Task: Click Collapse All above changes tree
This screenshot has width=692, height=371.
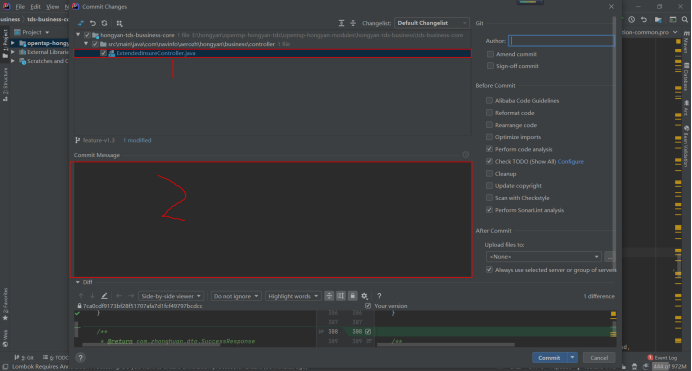Action: pyautogui.click(x=353, y=23)
